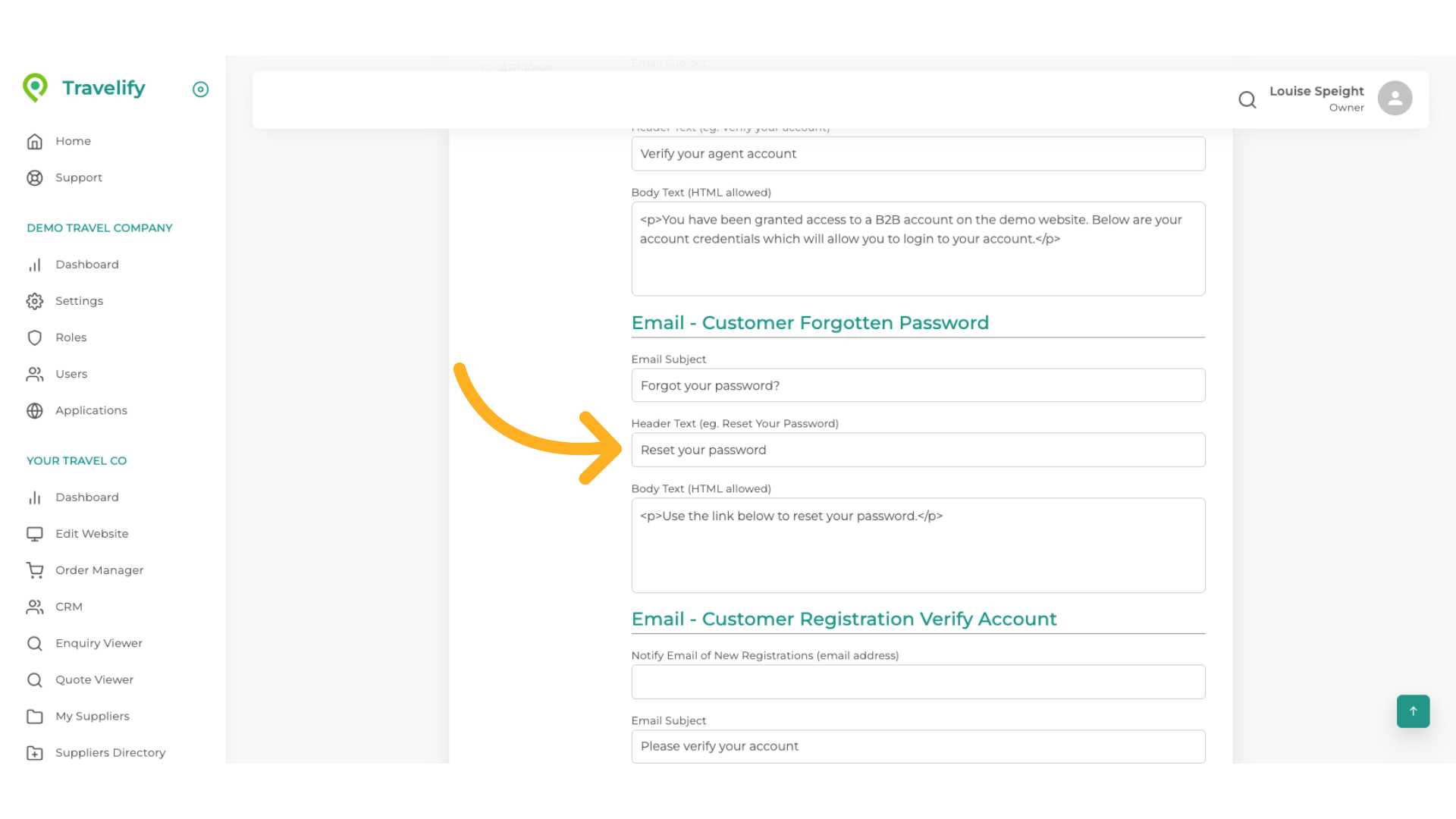Click the search magnifier icon
Image resolution: width=1456 pixels, height=819 pixels.
click(x=1247, y=99)
